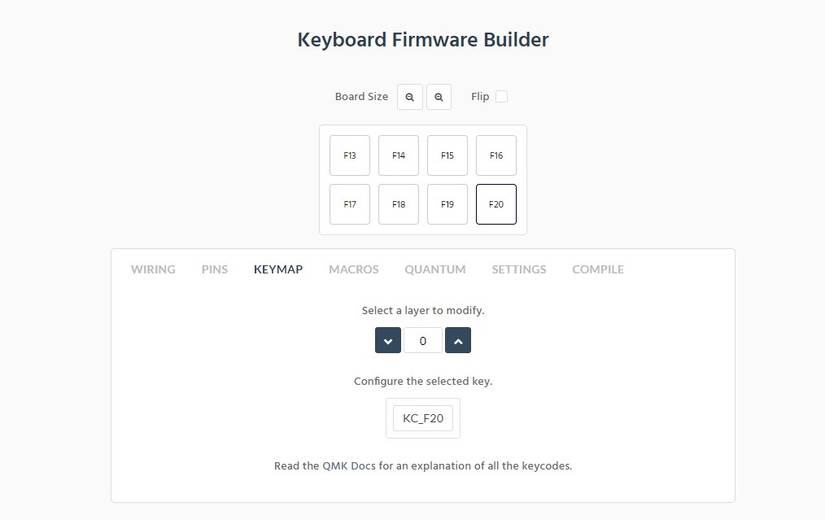This screenshot has width=825, height=520.
Task: Go to the COMPILE tab
Action: (598, 270)
